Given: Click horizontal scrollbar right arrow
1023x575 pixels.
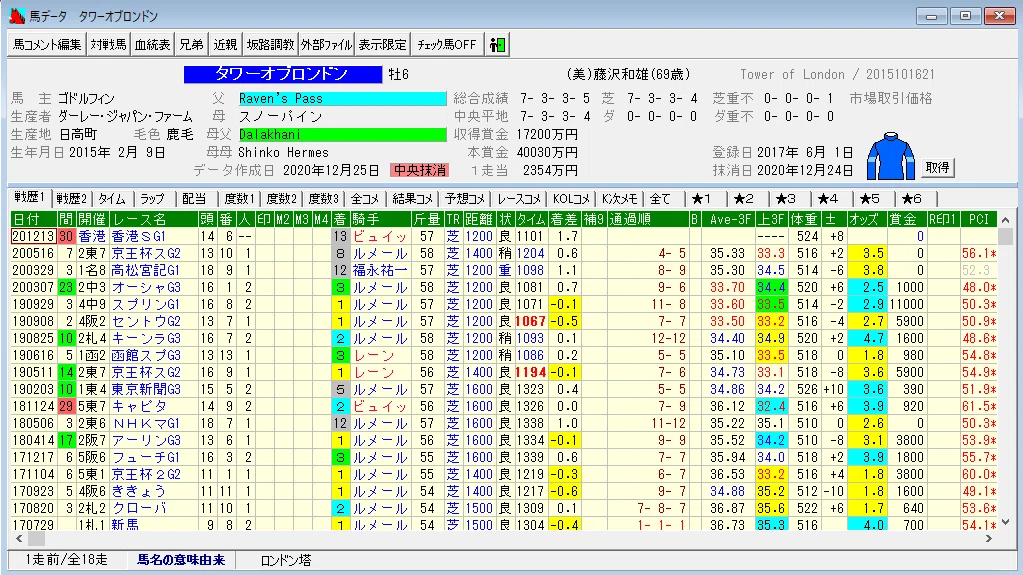Looking at the screenshot, I should pyautogui.click(x=989, y=538).
